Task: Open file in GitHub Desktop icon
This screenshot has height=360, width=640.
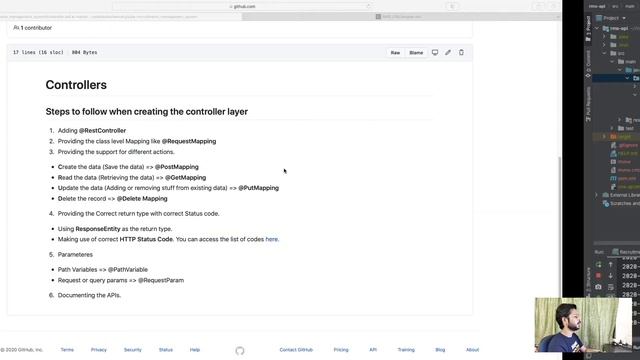Action: click(435, 52)
